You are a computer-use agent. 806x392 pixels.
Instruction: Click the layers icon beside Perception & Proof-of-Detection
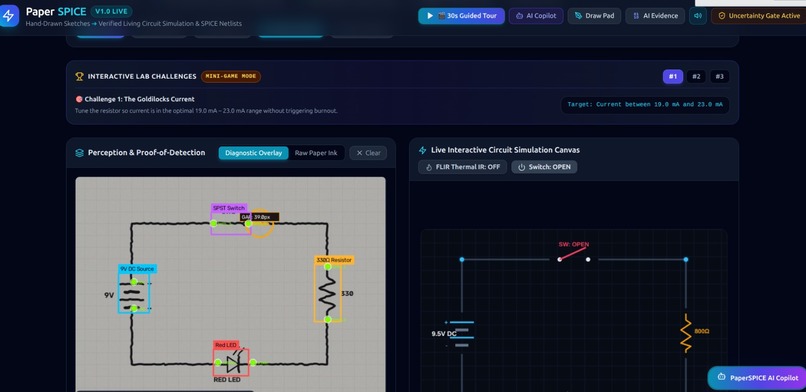click(79, 153)
